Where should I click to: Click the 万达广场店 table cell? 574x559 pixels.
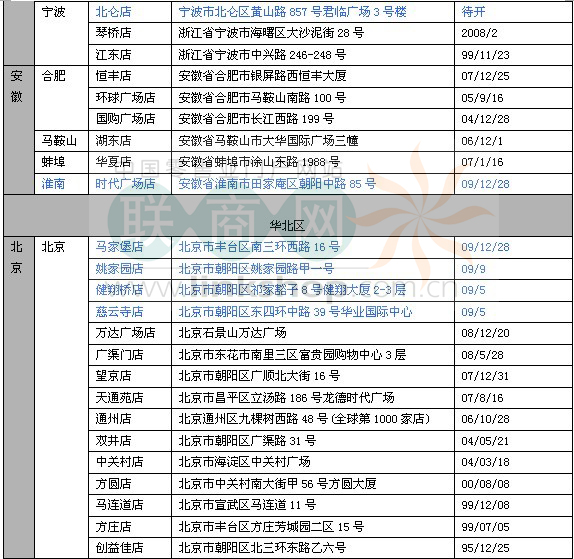point(130,333)
